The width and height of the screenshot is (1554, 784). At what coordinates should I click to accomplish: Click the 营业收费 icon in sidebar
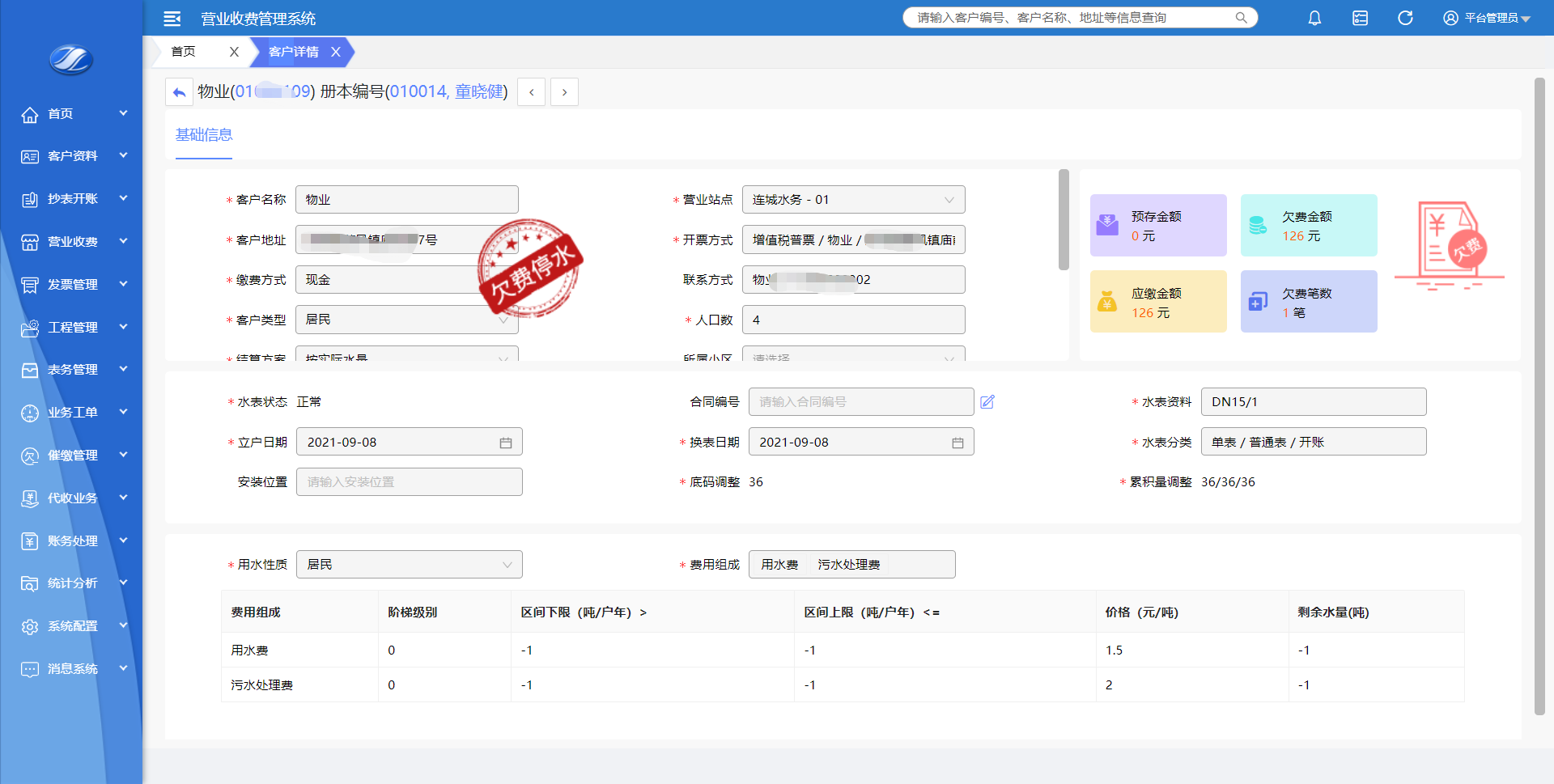tap(30, 242)
